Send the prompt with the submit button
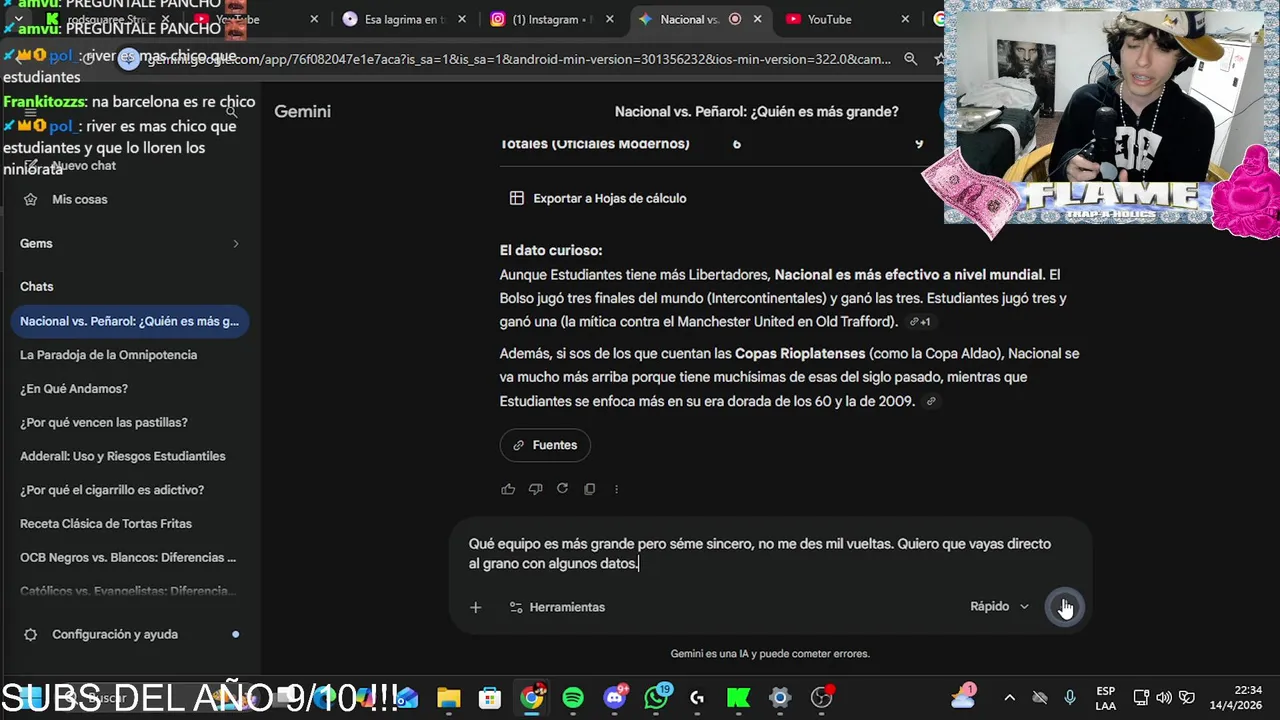This screenshot has width=1280, height=720. point(1064,607)
